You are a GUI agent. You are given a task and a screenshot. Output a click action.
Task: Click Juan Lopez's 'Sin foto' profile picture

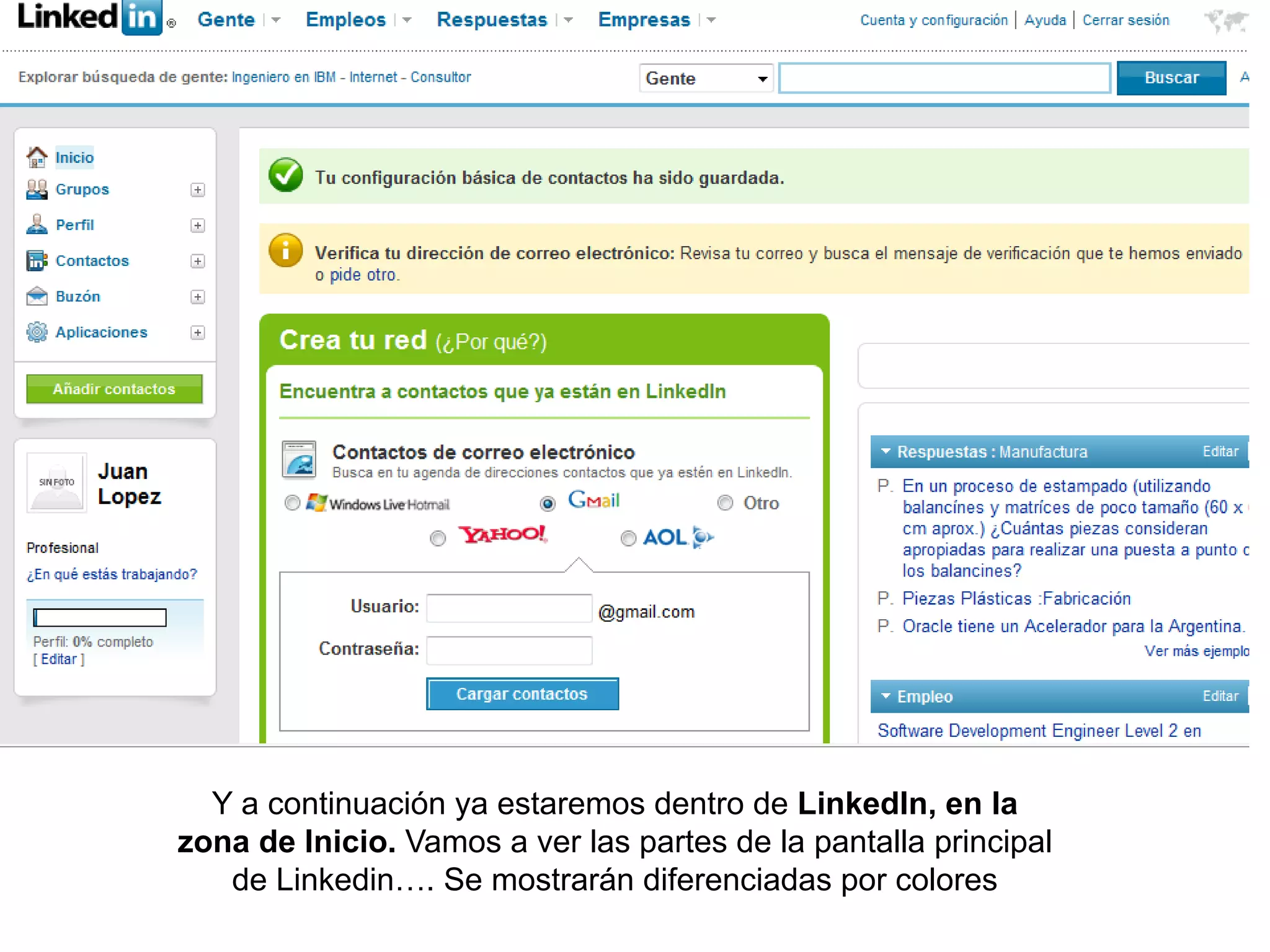(56, 483)
